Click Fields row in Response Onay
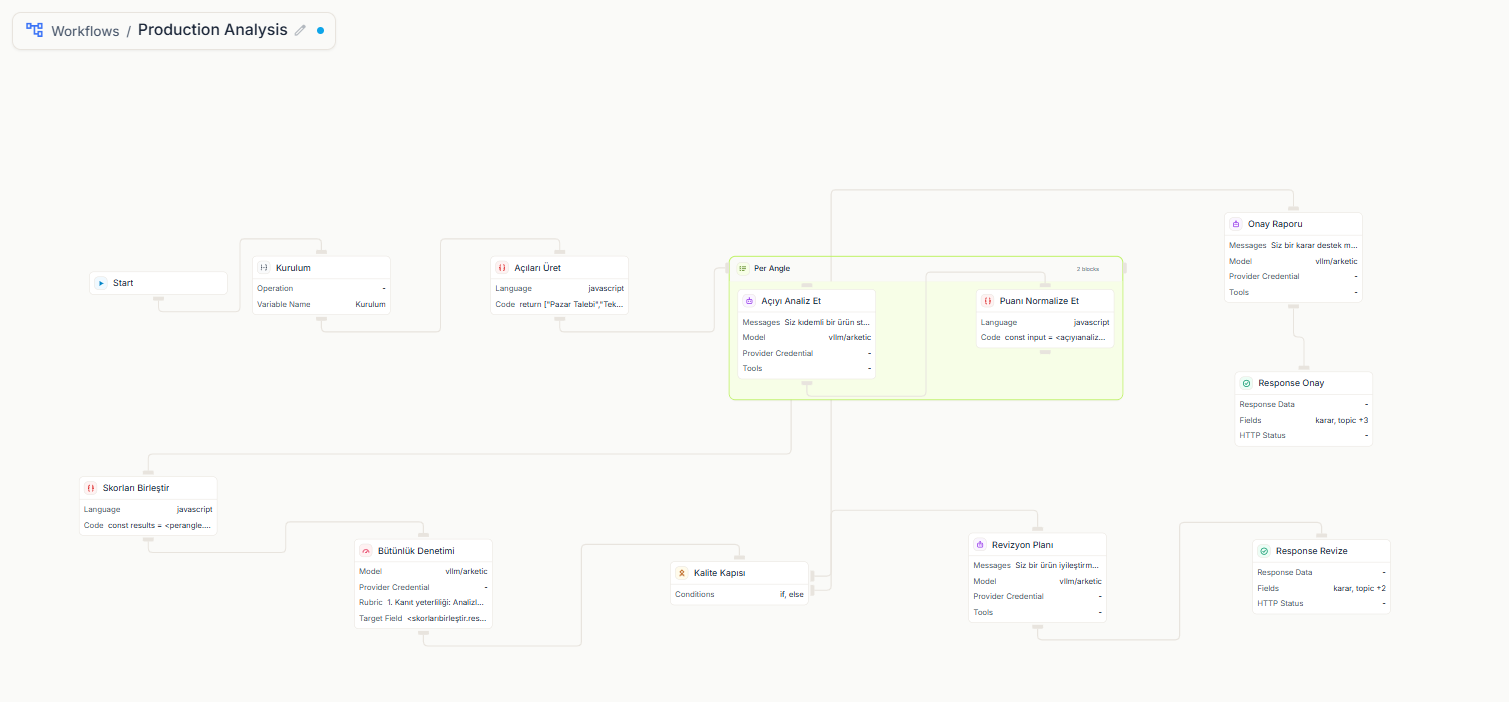 1303,420
